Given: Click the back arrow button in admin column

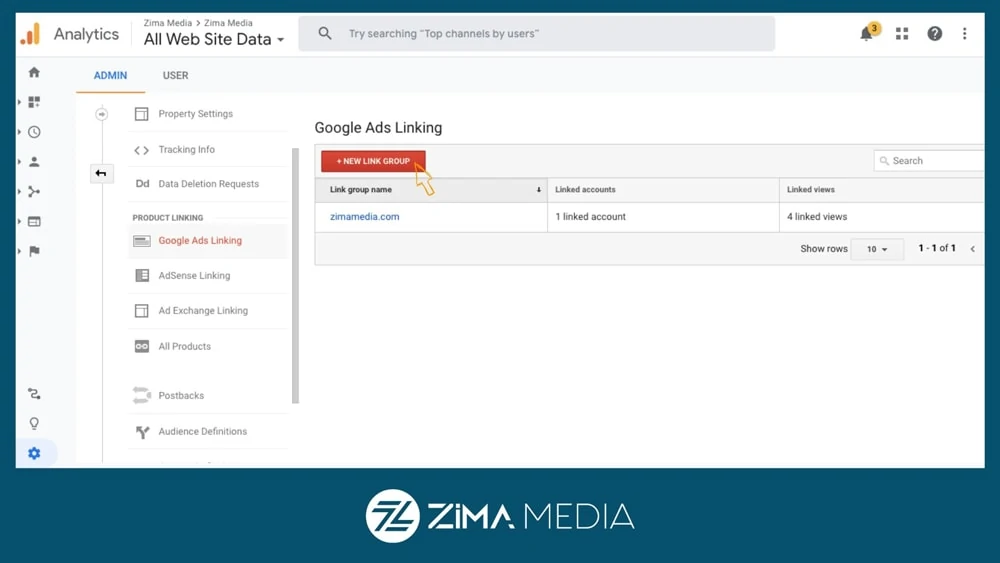Looking at the screenshot, I should point(101,173).
